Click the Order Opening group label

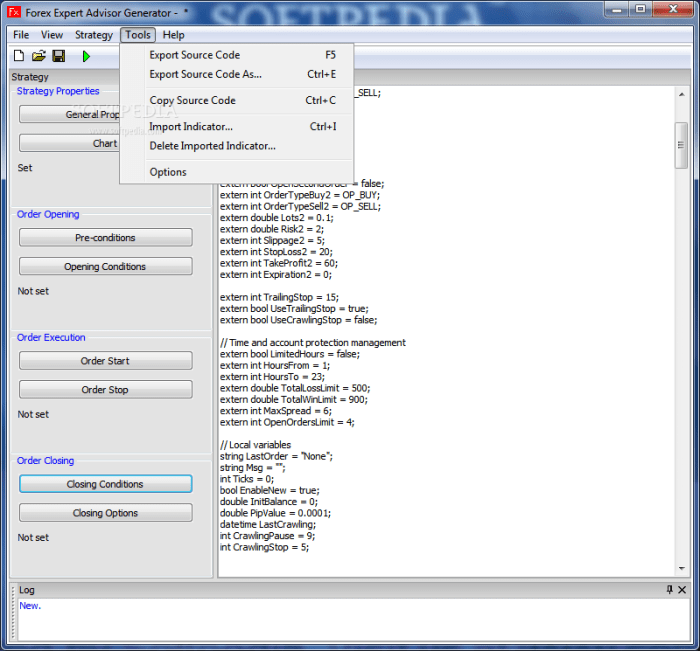48,214
